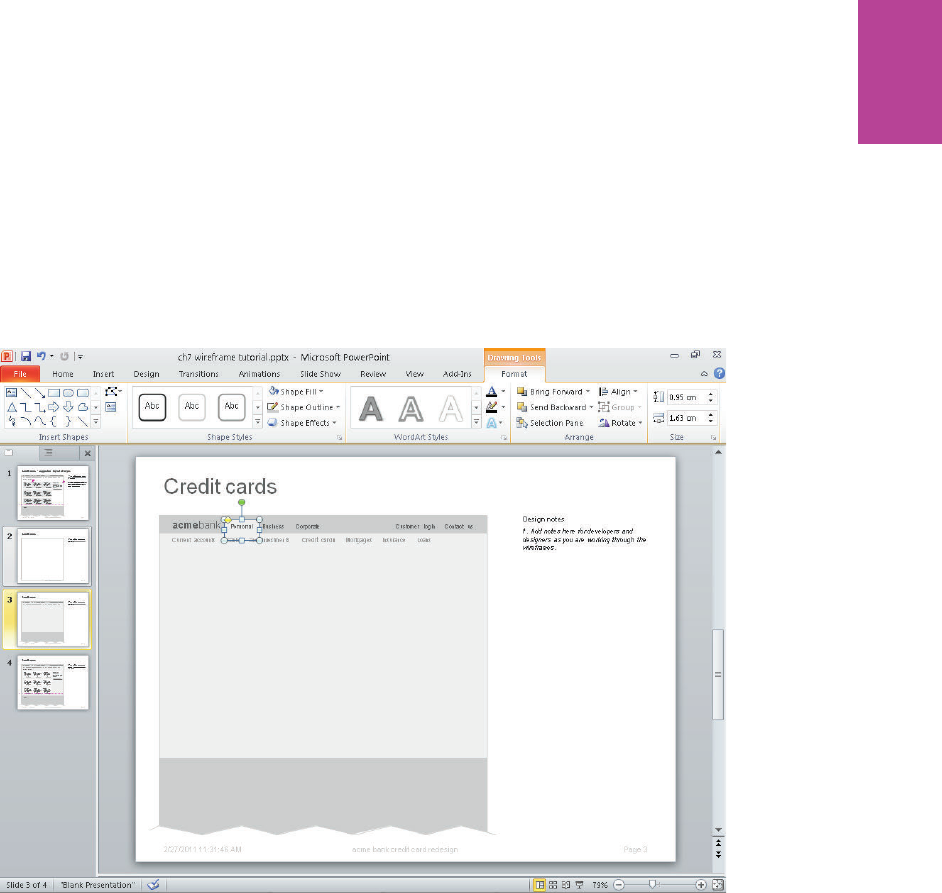
Task: Switch to the Insert tab
Action: (x=103, y=374)
